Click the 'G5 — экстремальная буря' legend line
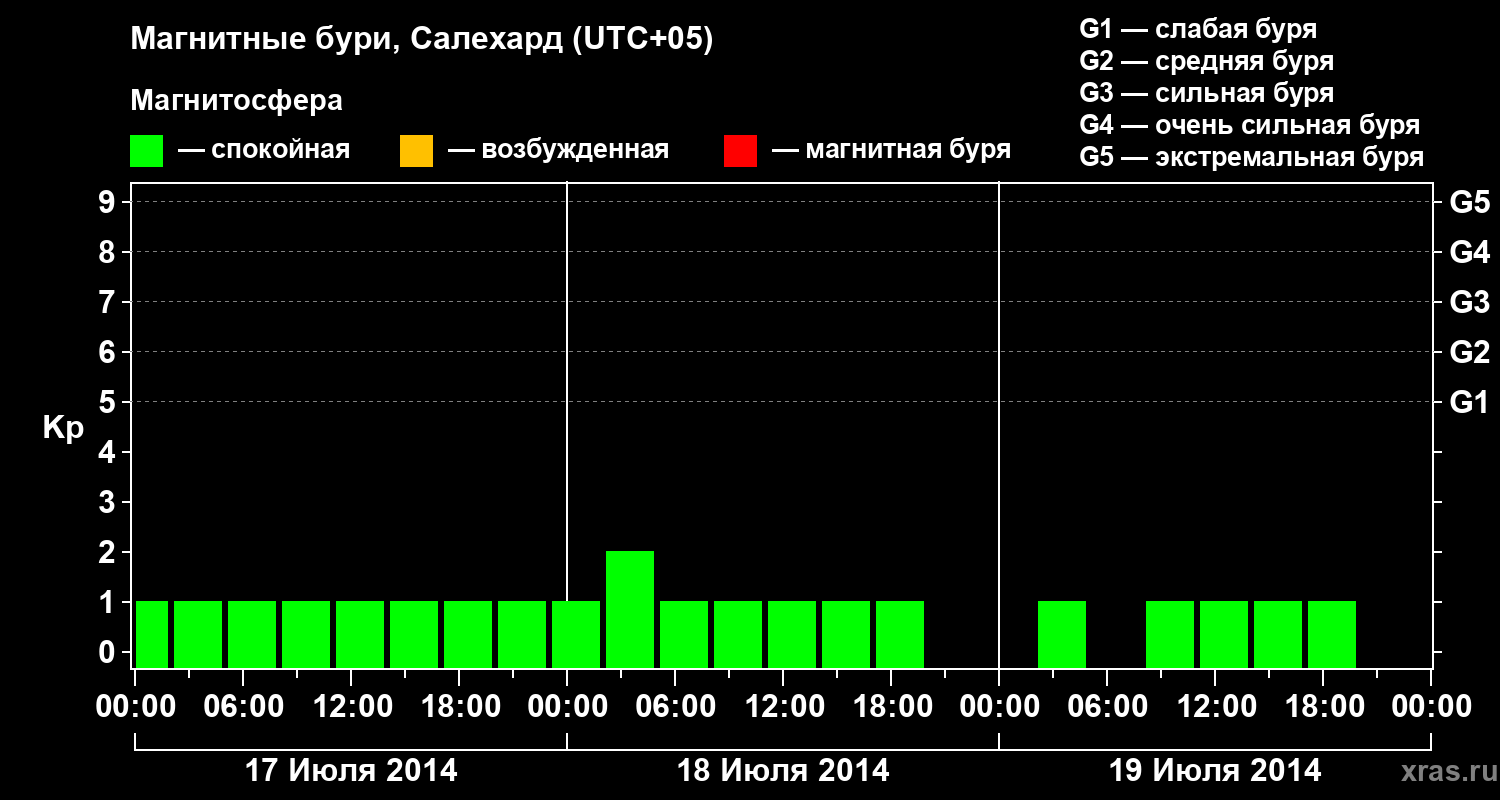 [x=1252, y=157]
